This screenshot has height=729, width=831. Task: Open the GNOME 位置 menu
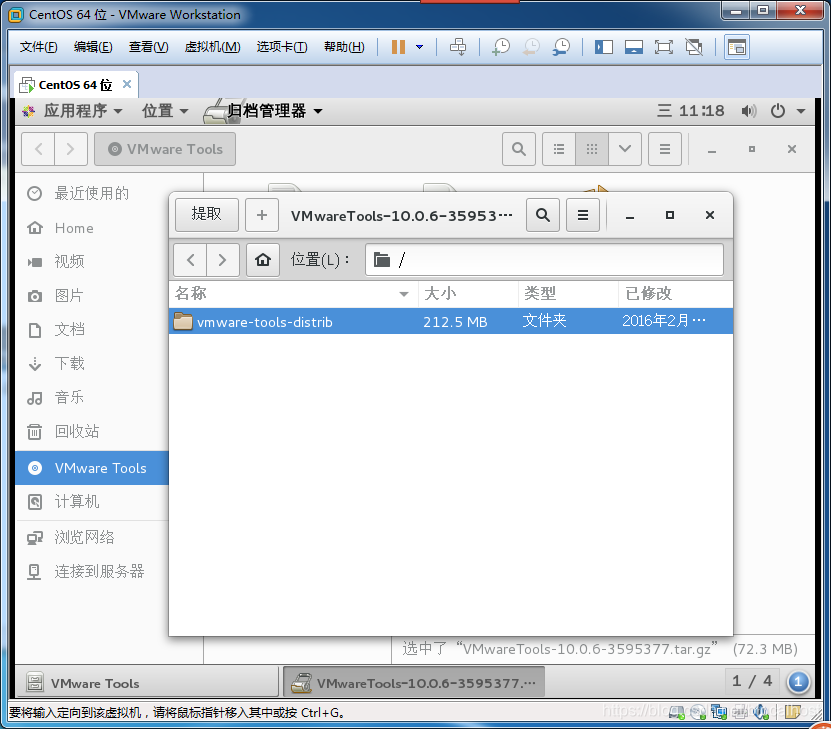click(165, 111)
